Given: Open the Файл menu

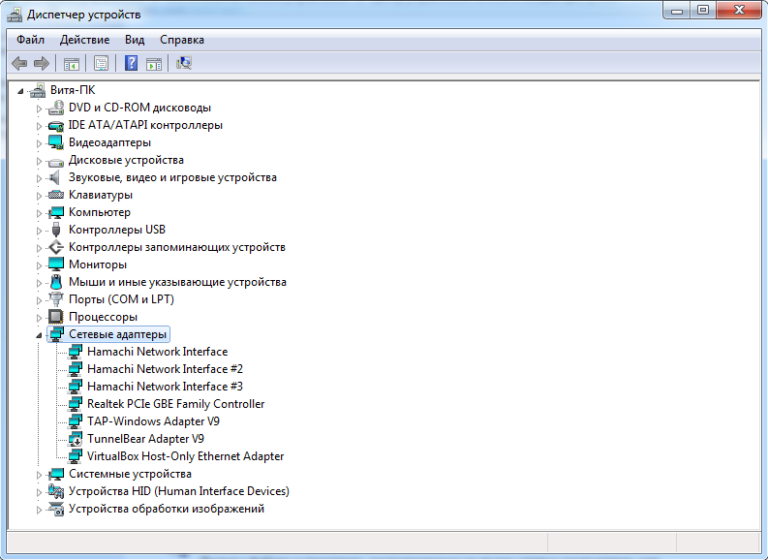Looking at the screenshot, I should pos(30,40).
